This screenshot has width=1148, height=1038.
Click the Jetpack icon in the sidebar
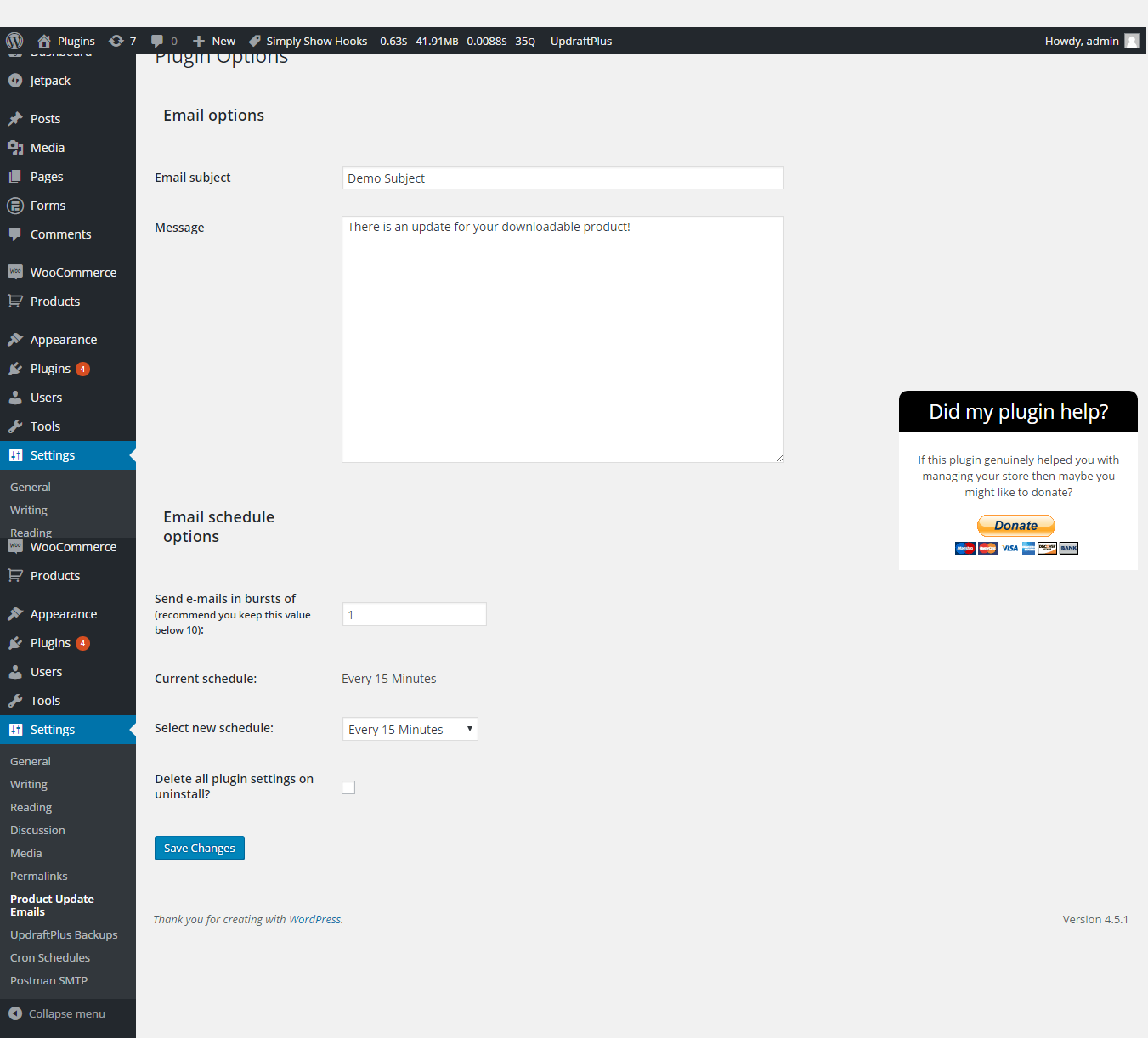click(15, 81)
